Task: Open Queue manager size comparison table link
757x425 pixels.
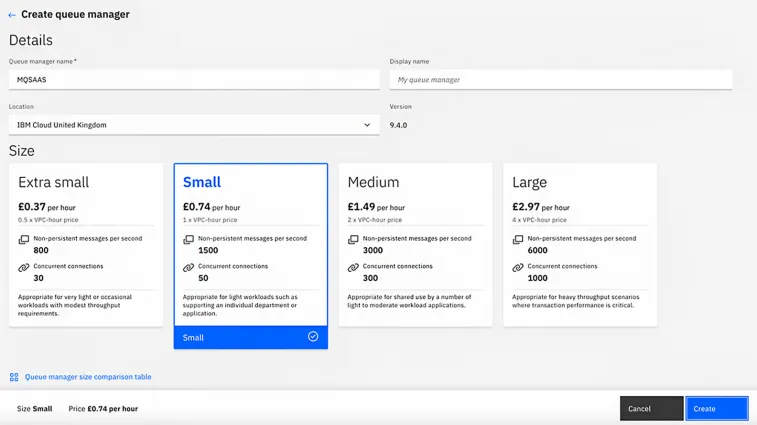Action: click(88, 377)
